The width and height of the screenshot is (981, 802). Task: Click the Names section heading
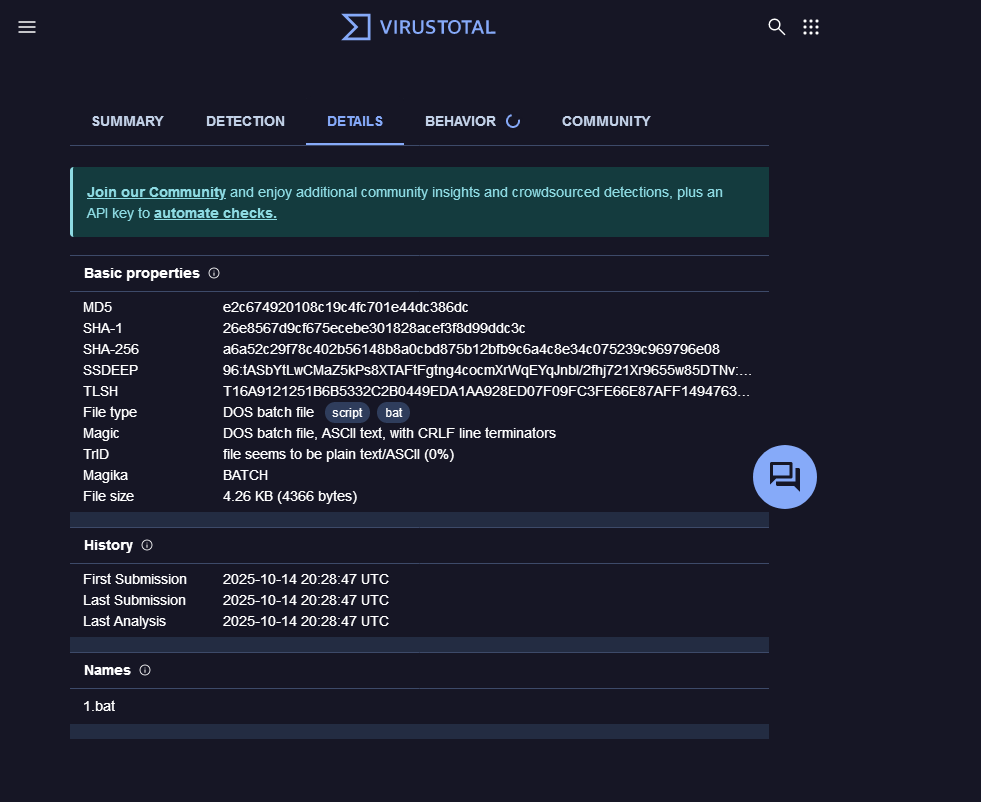coord(108,671)
